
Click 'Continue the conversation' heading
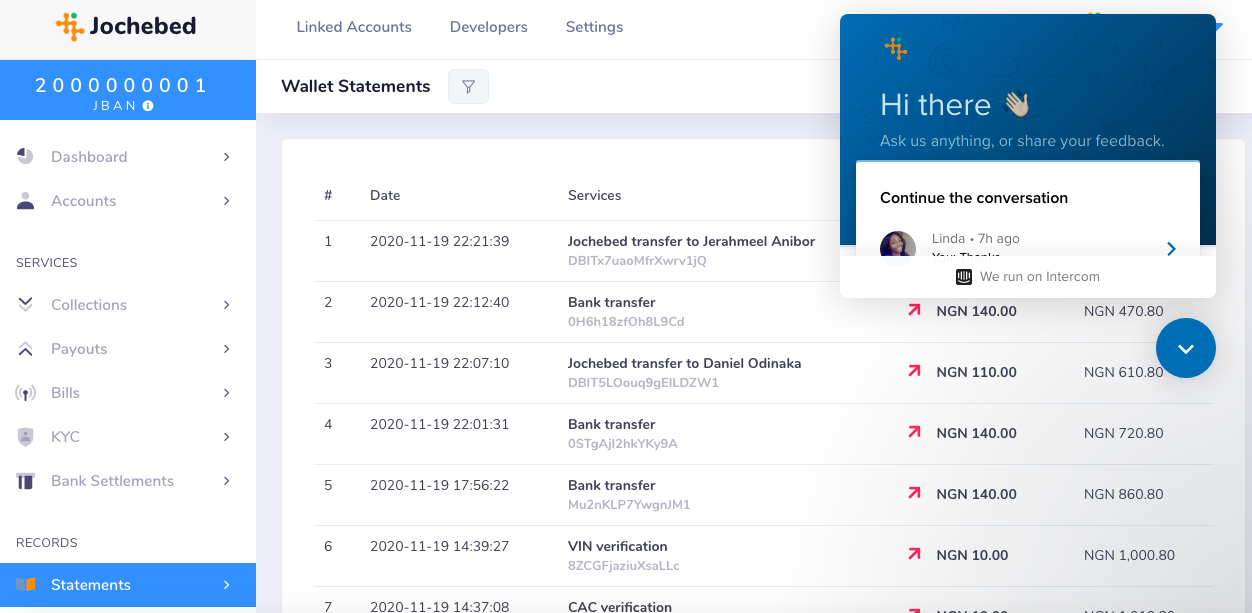(974, 198)
